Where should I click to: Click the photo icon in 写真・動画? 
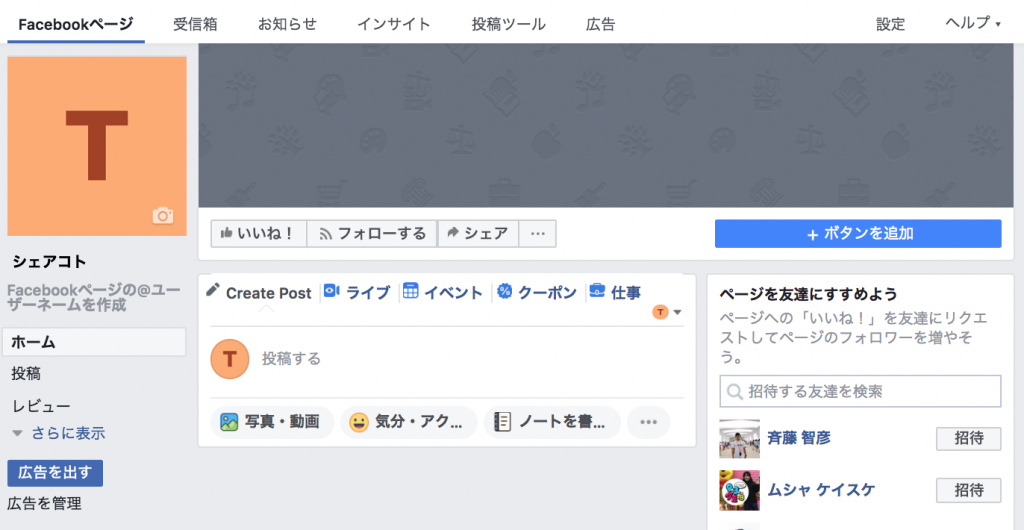(x=229, y=422)
